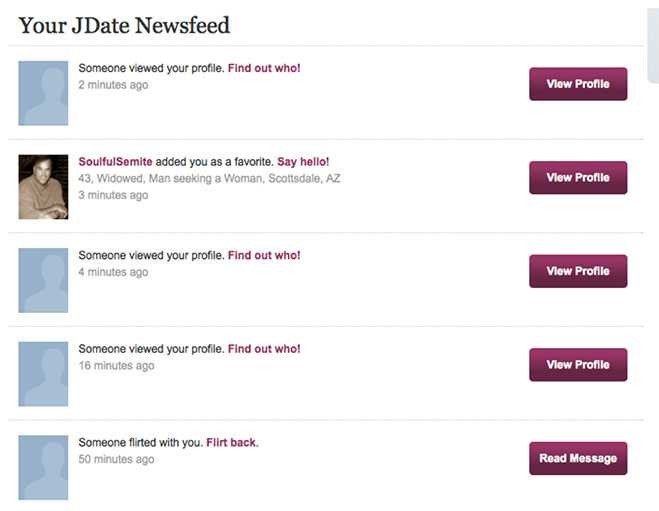Open the SoulfulSemite username link
Viewport: 659px width, 511px height.
115,162
